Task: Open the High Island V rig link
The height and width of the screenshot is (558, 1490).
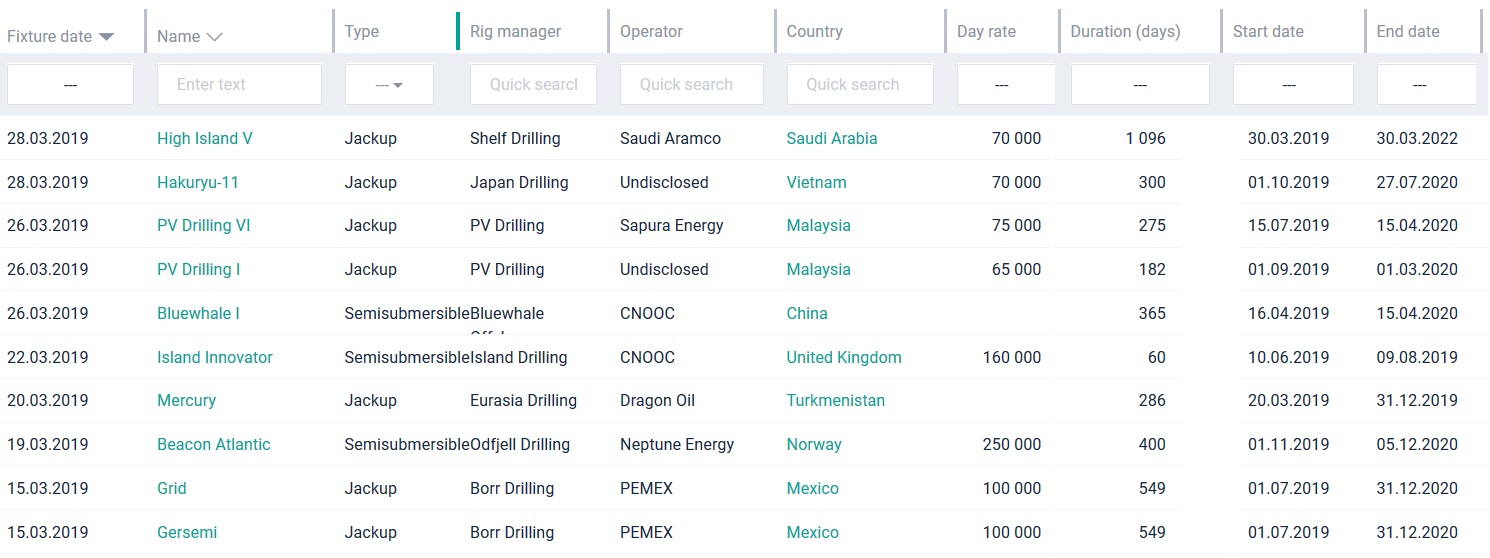Action: [204, 139]
